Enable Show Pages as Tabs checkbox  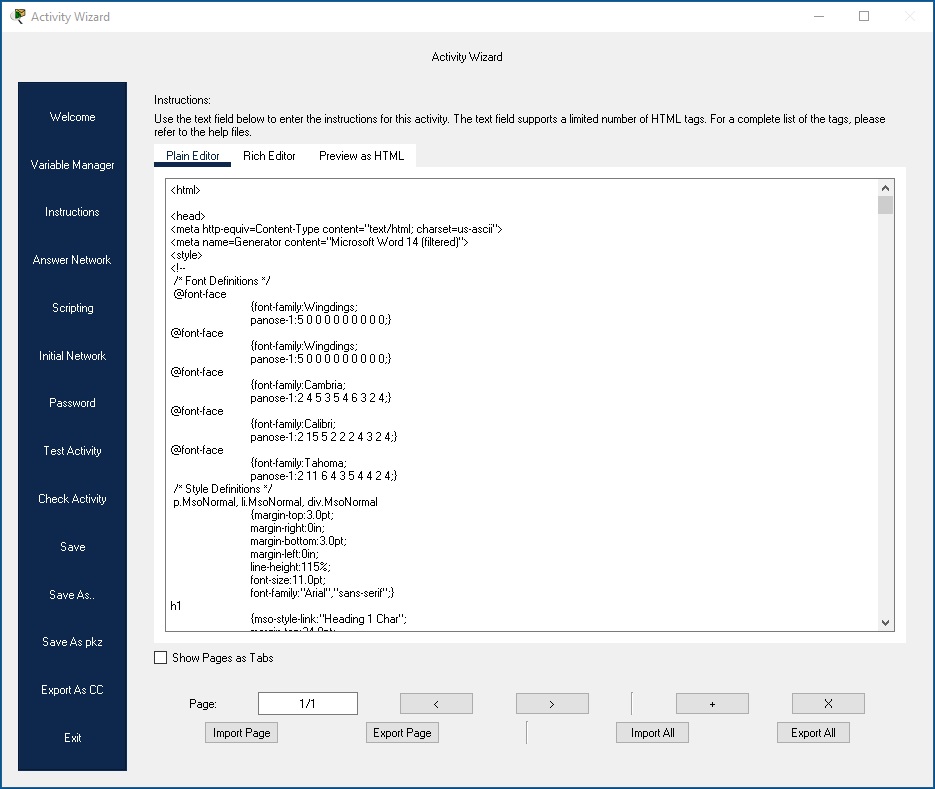[160, 658]
